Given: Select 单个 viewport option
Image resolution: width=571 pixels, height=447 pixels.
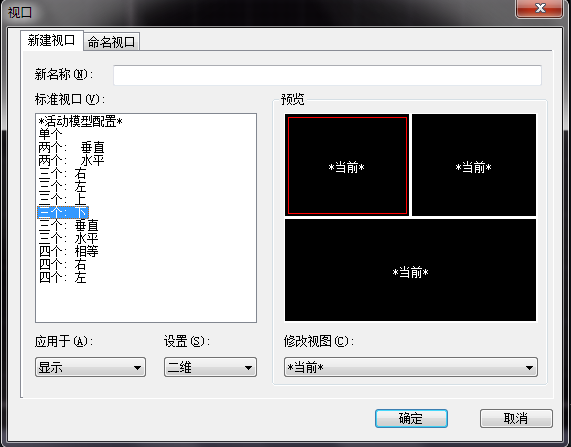Looking at the screenshot, I should pos(50,134).
